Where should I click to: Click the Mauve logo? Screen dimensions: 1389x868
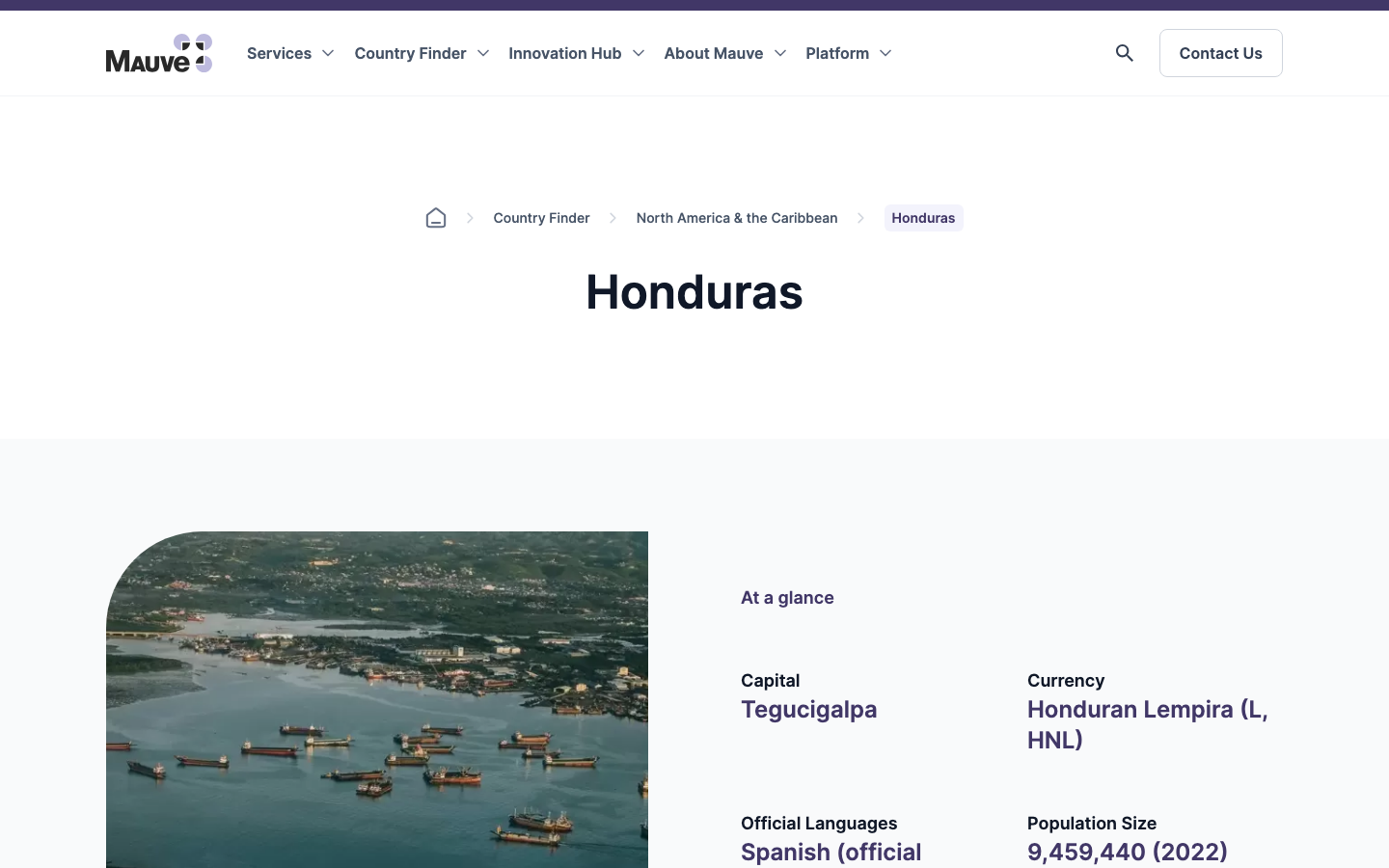click(x=159, y=53)
